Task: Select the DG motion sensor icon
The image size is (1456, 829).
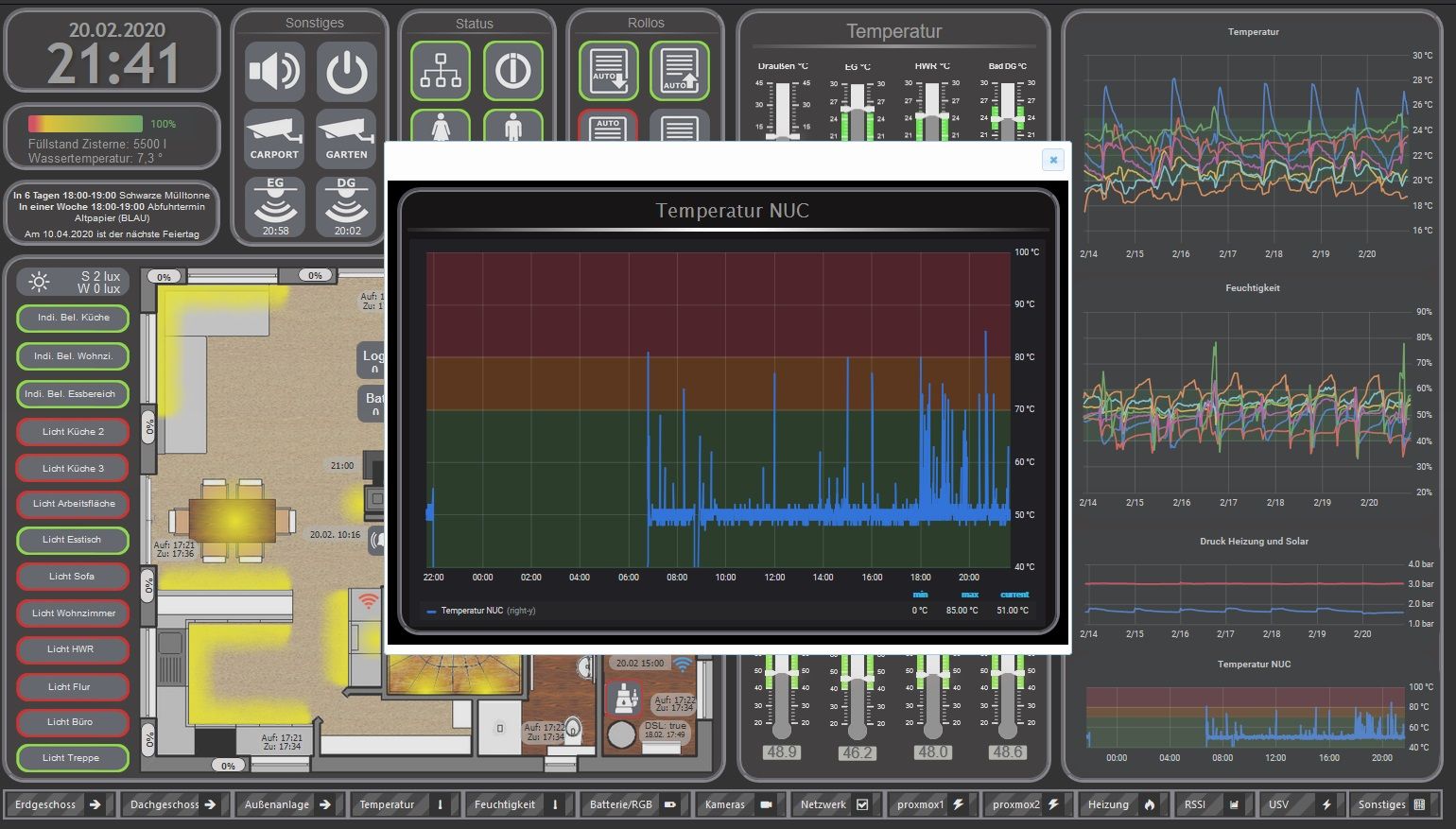Action: point(346,206)
